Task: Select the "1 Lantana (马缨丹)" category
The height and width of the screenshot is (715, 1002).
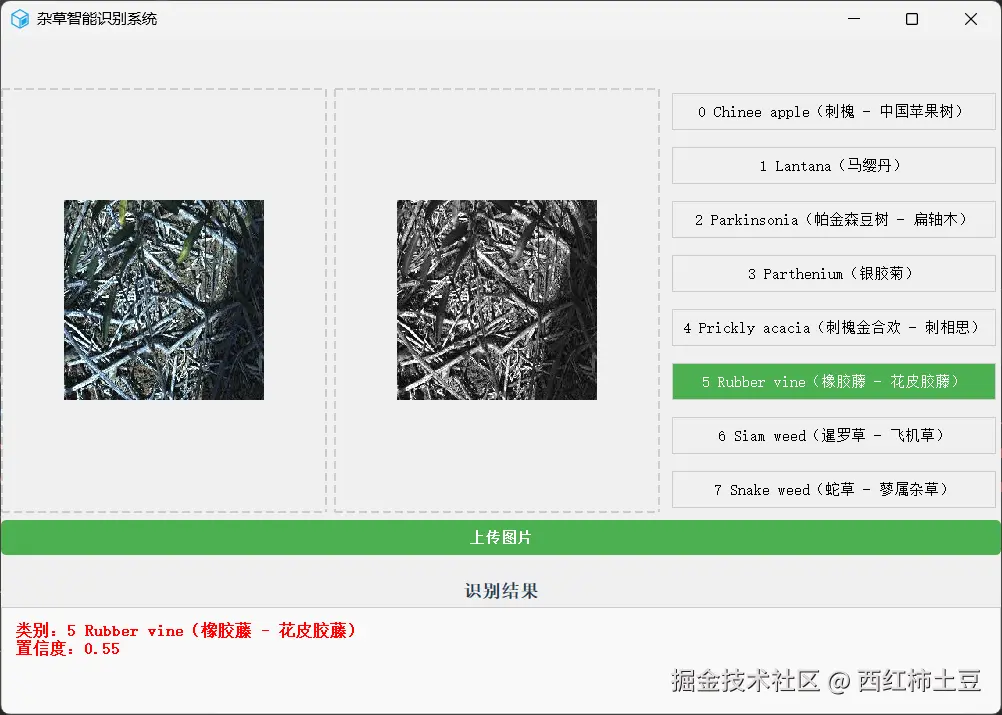Action: click(833, 165)
